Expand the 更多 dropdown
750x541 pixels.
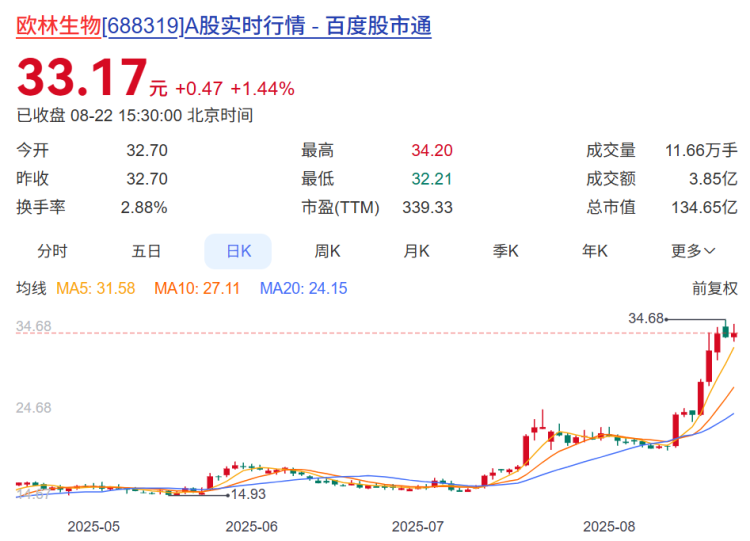[x=693, y=251]
